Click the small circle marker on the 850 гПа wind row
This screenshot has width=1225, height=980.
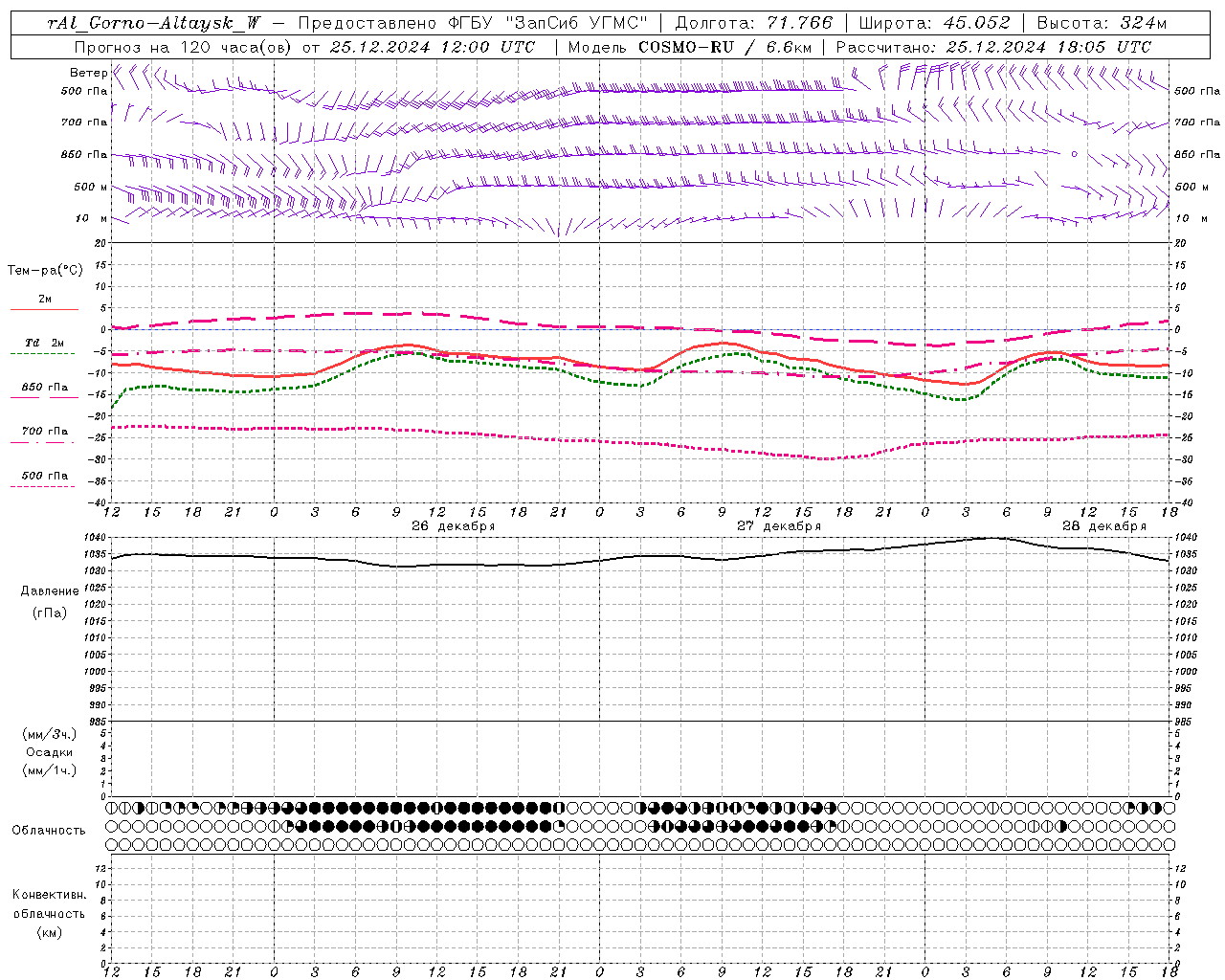[1074, 154]
